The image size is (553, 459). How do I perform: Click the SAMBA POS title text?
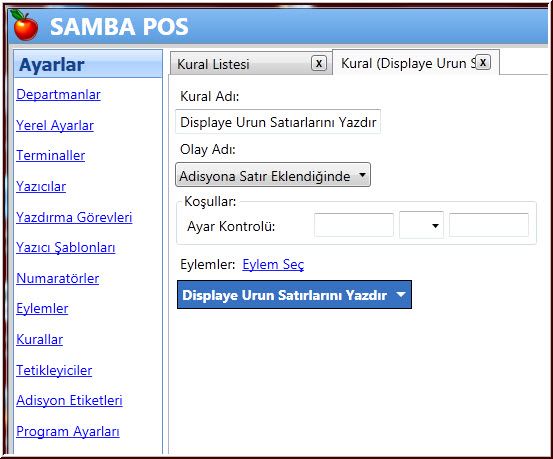[119, 26]
